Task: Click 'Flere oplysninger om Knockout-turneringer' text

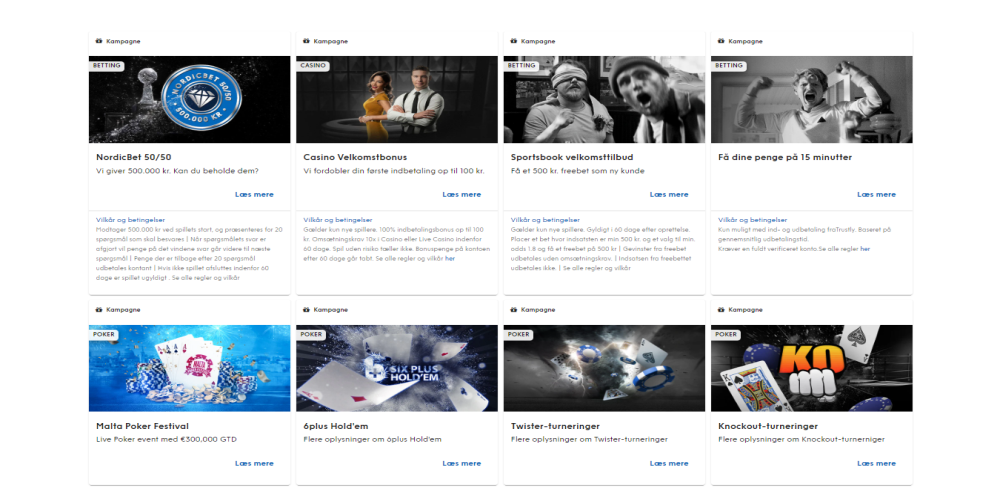Action: (x=801, y=440)
